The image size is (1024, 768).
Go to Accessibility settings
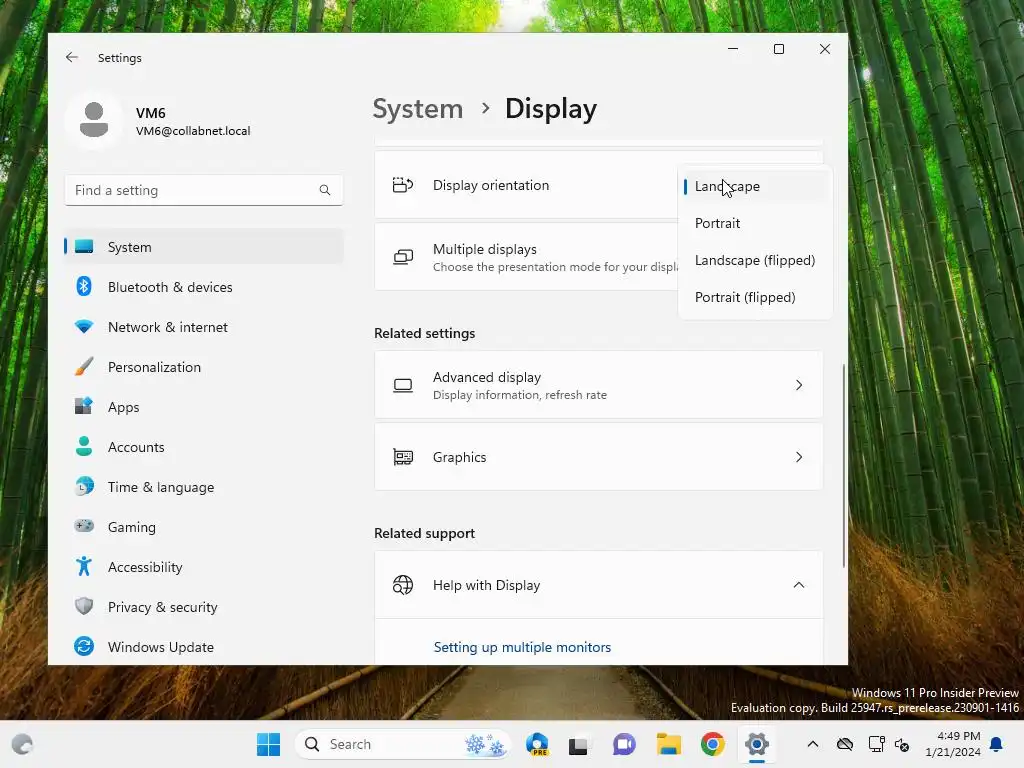pos(204,566)
